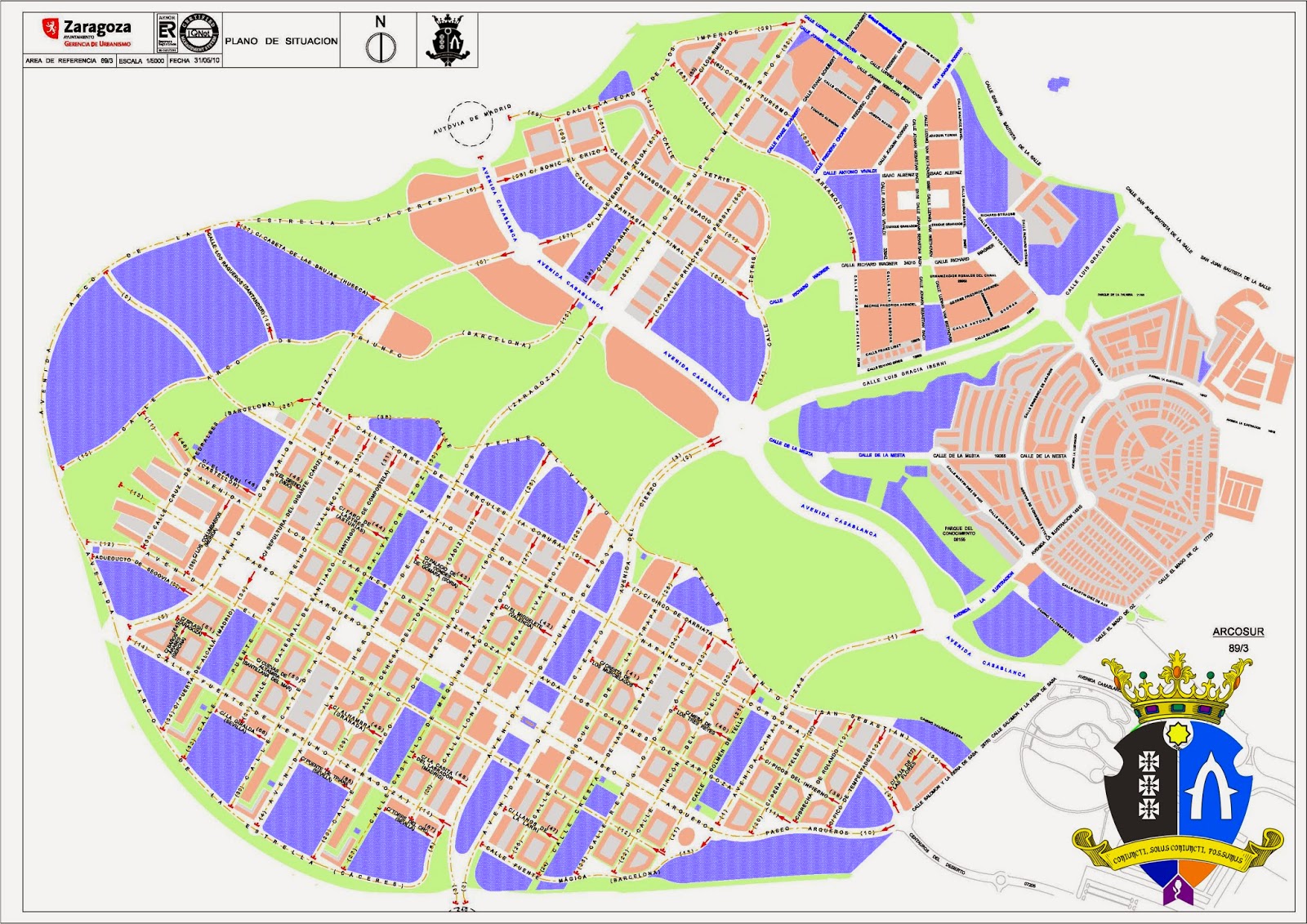Click the 'AREA DE REFERENCIA 89/3' cell

(69, 60)
